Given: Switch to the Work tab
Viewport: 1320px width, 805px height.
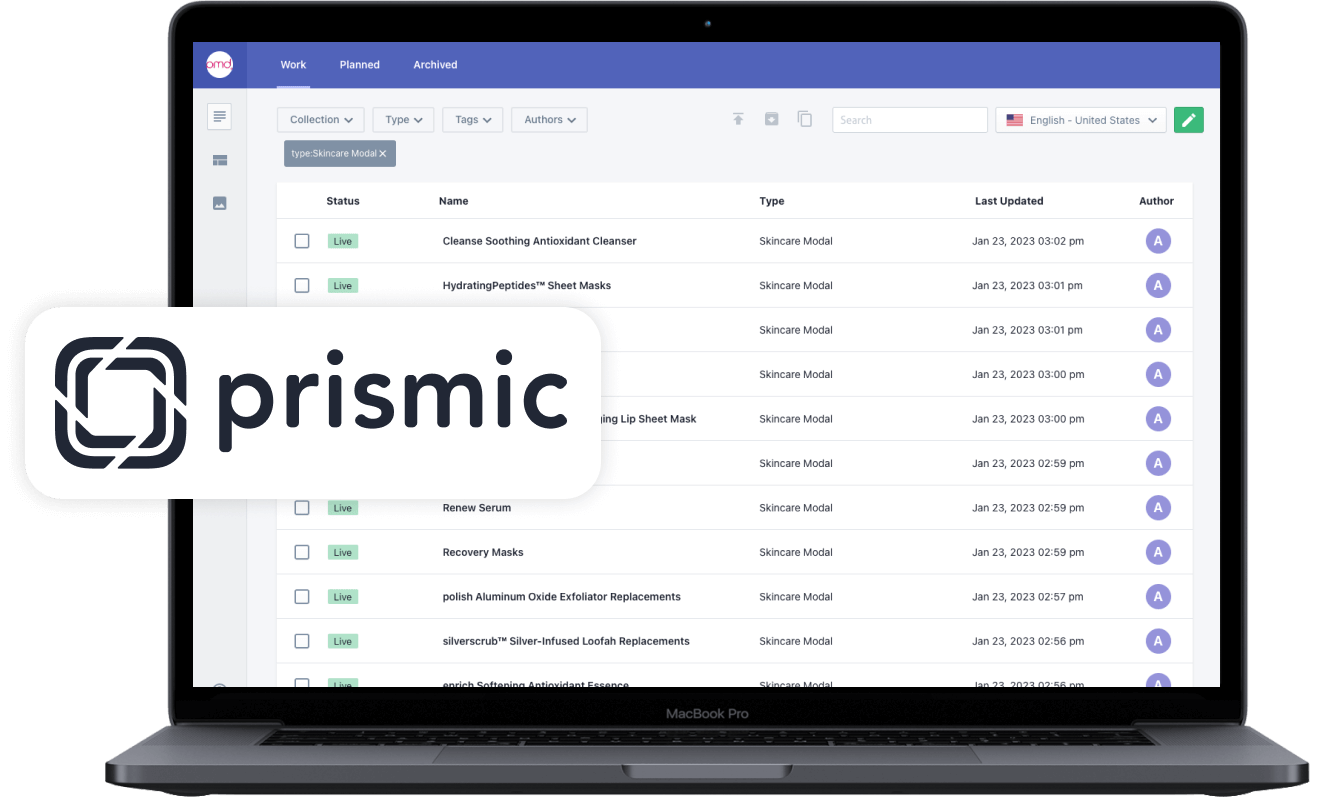Looking at the screenshot, I should tap(293, 65).
